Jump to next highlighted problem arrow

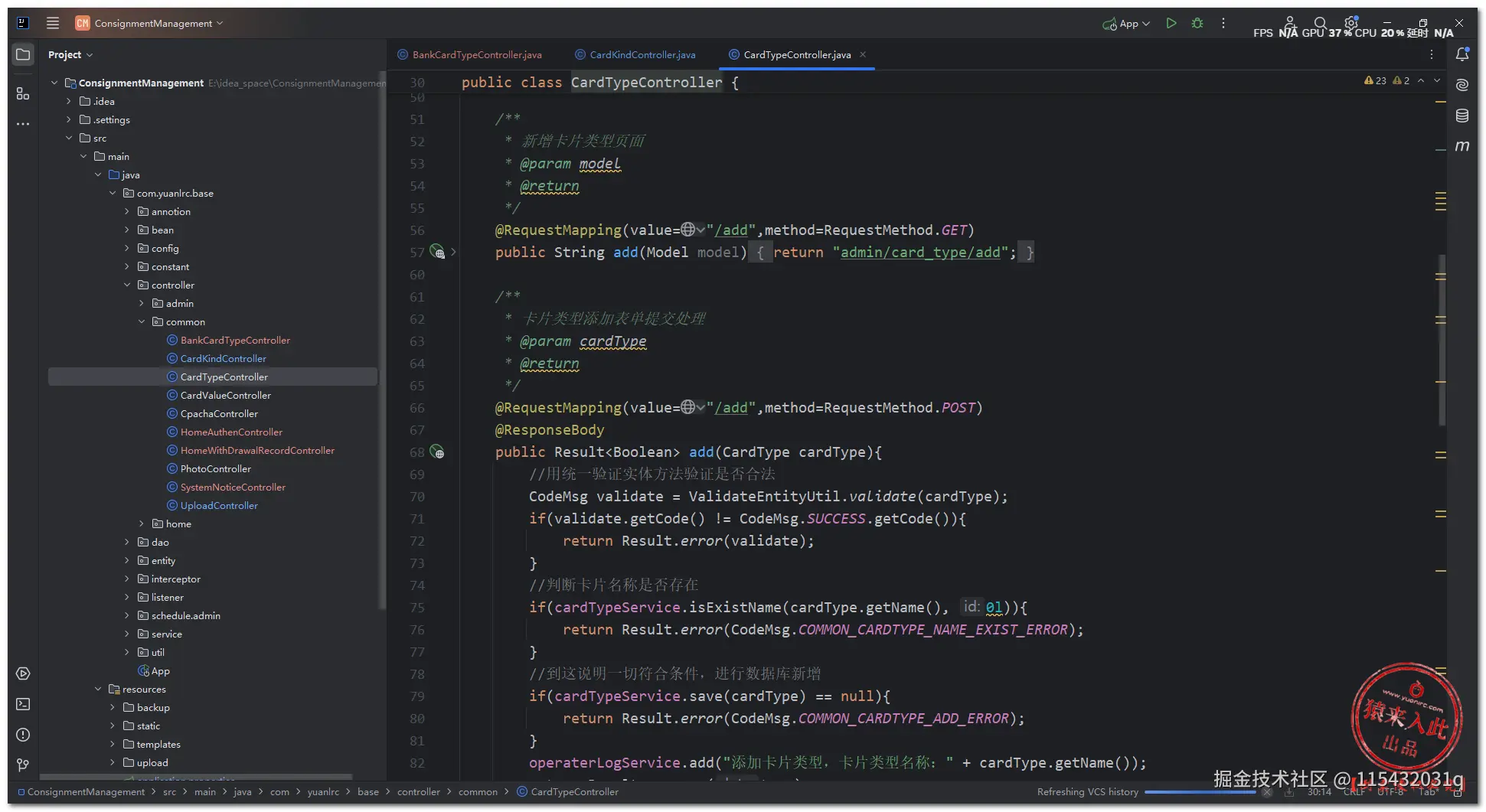point(1437,80)
